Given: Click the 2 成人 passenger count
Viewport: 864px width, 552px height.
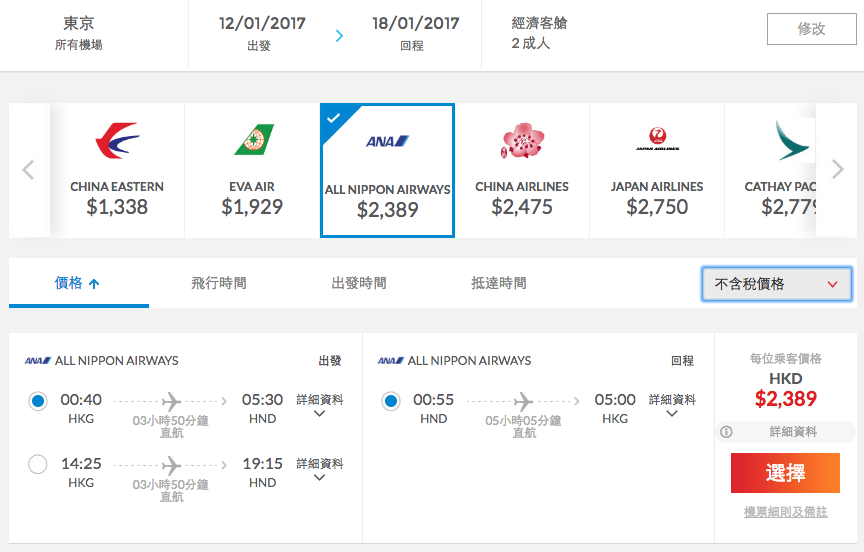Looking at the screenshot, I should (x=530, y=43).
